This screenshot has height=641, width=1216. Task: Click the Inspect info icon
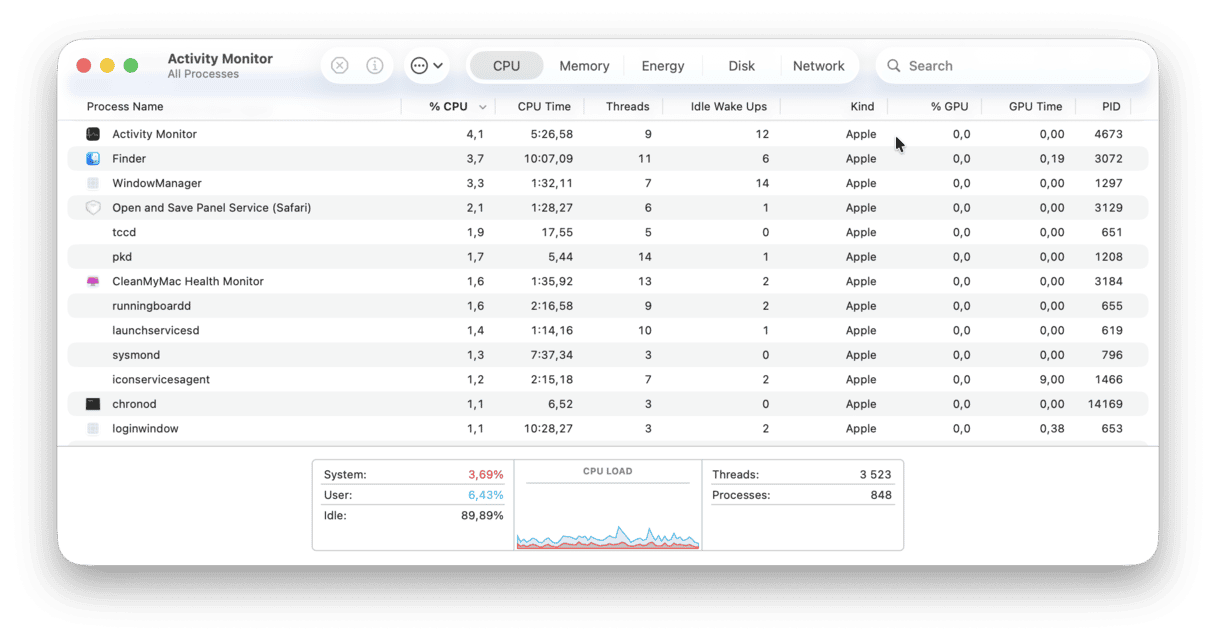pyautogui.click(x=375, y=64)
